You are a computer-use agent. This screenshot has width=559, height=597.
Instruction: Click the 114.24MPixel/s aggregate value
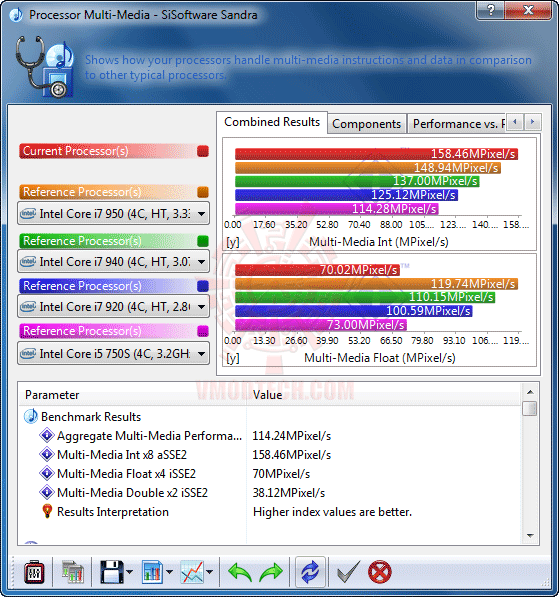(x=292, y=436)
